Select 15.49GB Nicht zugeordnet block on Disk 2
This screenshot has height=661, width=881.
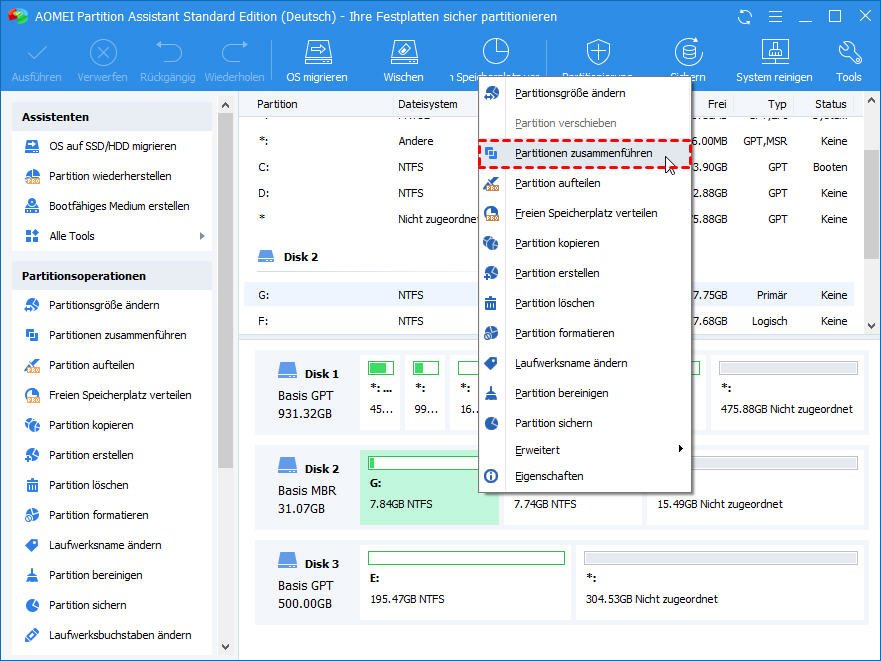pyautogui.click(x=755, y=487)
